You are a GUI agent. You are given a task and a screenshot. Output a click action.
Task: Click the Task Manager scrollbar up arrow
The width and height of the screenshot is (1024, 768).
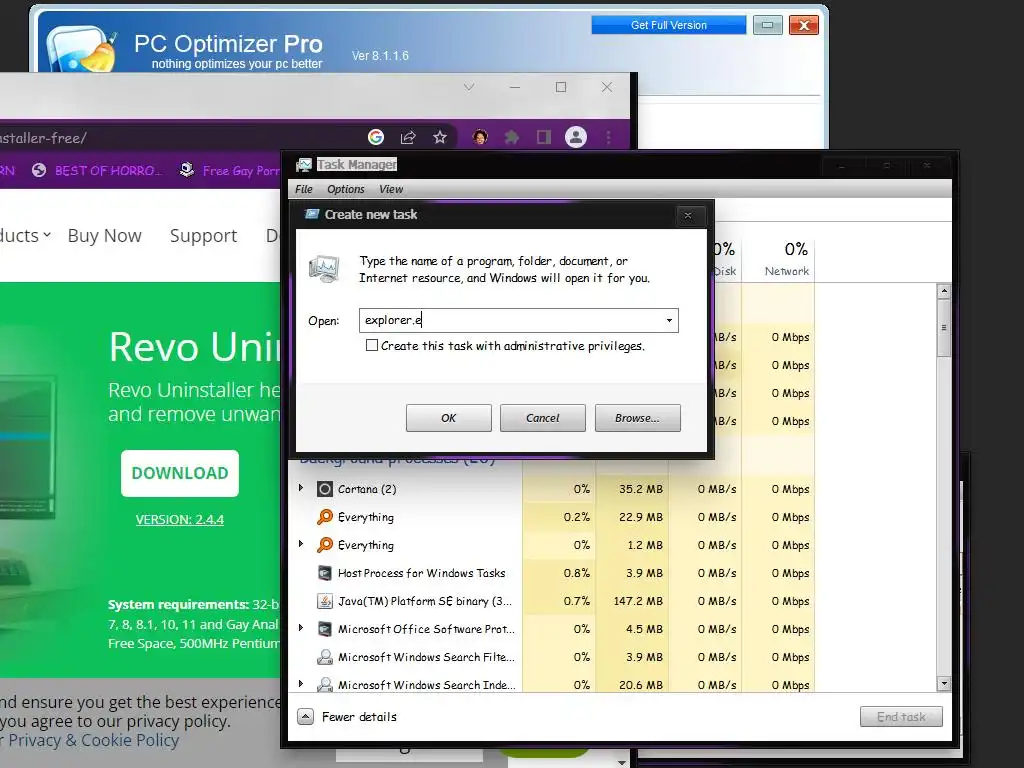[x=944, y=291]
